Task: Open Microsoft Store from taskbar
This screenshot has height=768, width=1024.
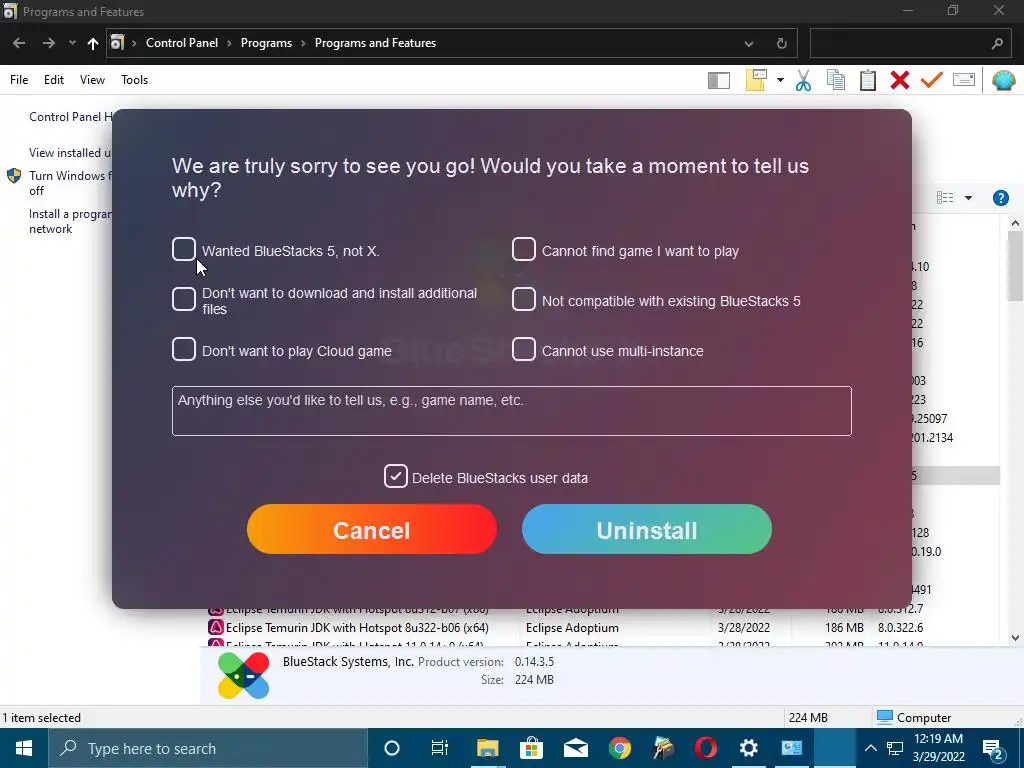Action: click(x=531, y=748)
